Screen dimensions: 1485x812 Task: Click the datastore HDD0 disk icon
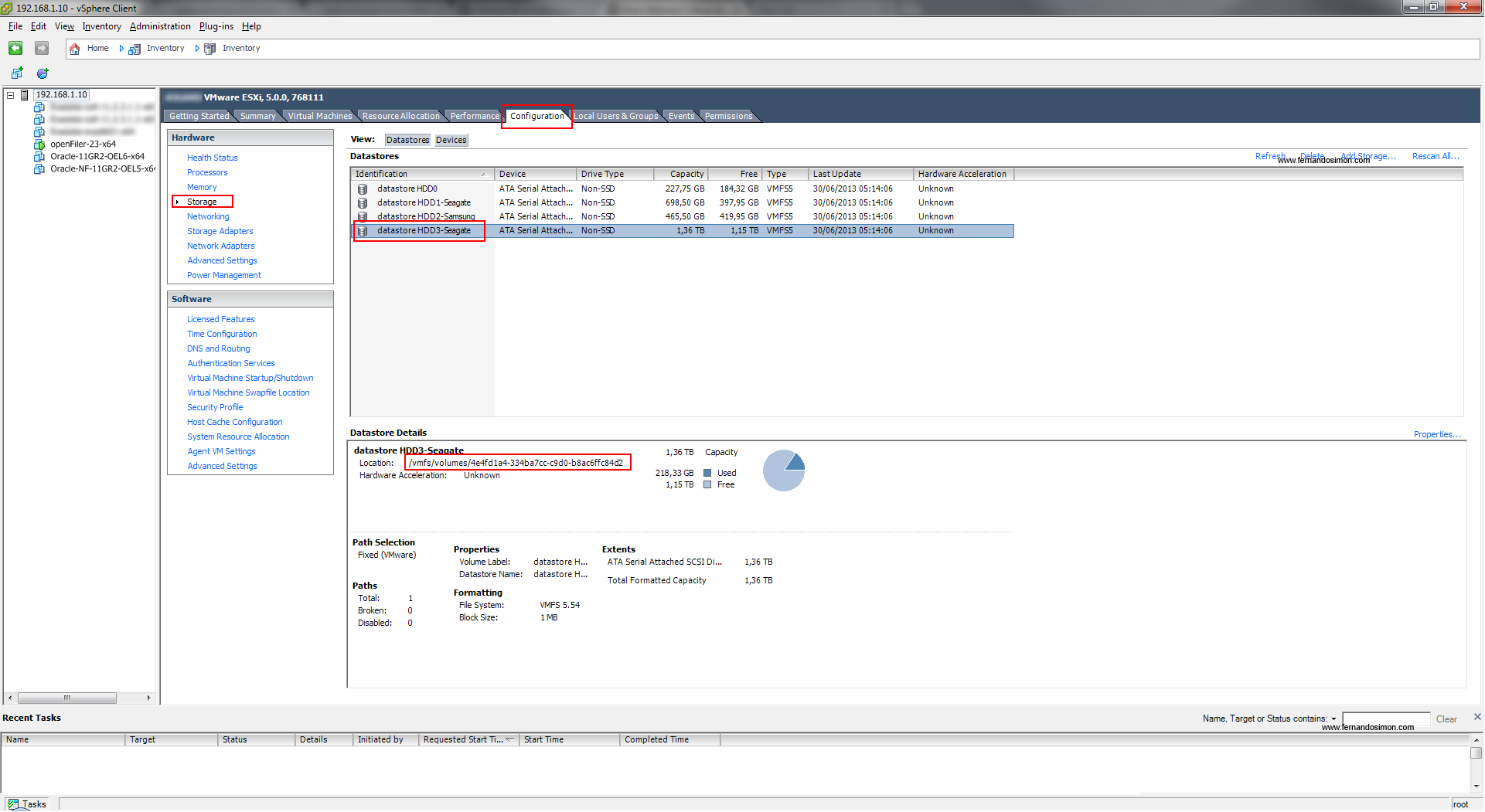click(x=363, y=189)
